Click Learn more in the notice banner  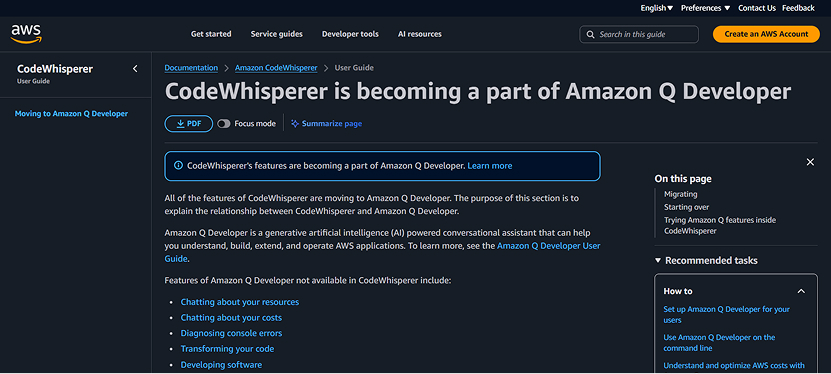(490, 166)
